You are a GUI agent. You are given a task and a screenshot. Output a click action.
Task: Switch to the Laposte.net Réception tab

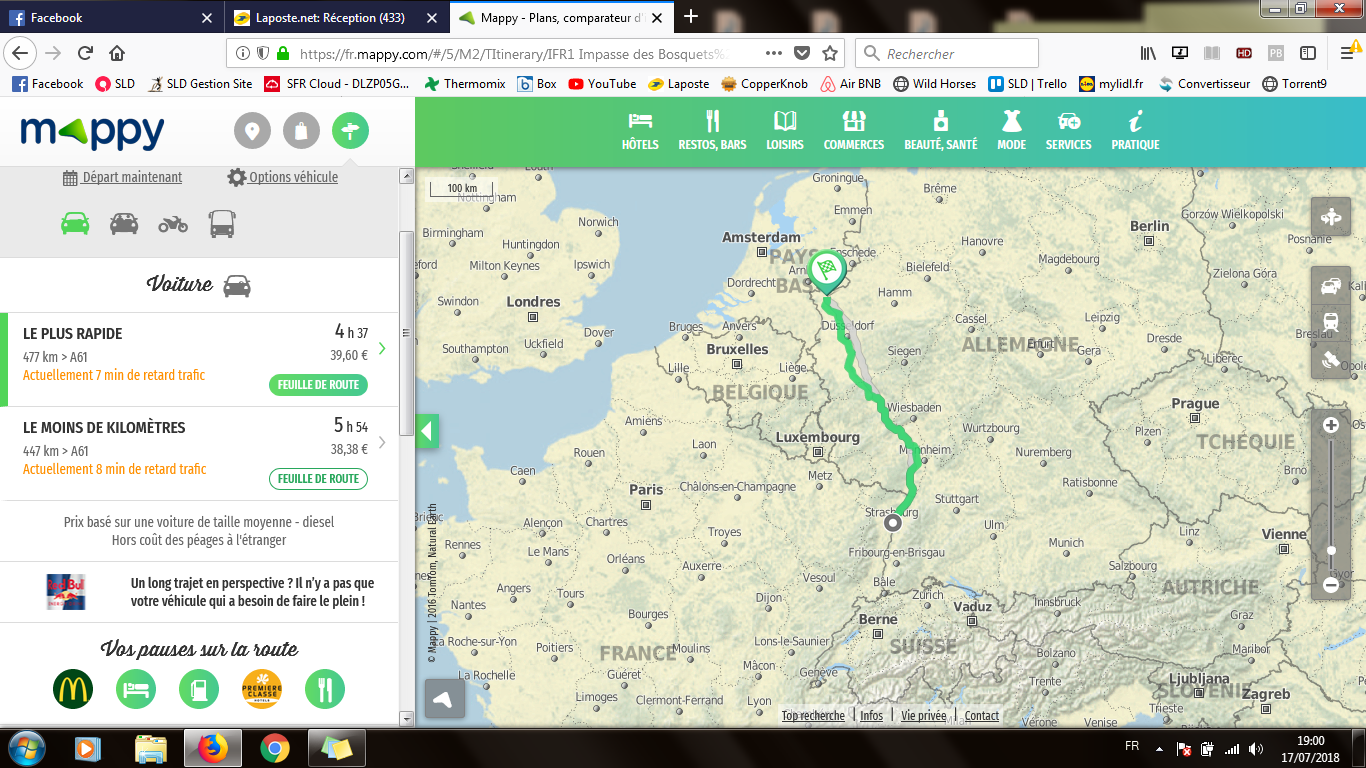[338, 17]
